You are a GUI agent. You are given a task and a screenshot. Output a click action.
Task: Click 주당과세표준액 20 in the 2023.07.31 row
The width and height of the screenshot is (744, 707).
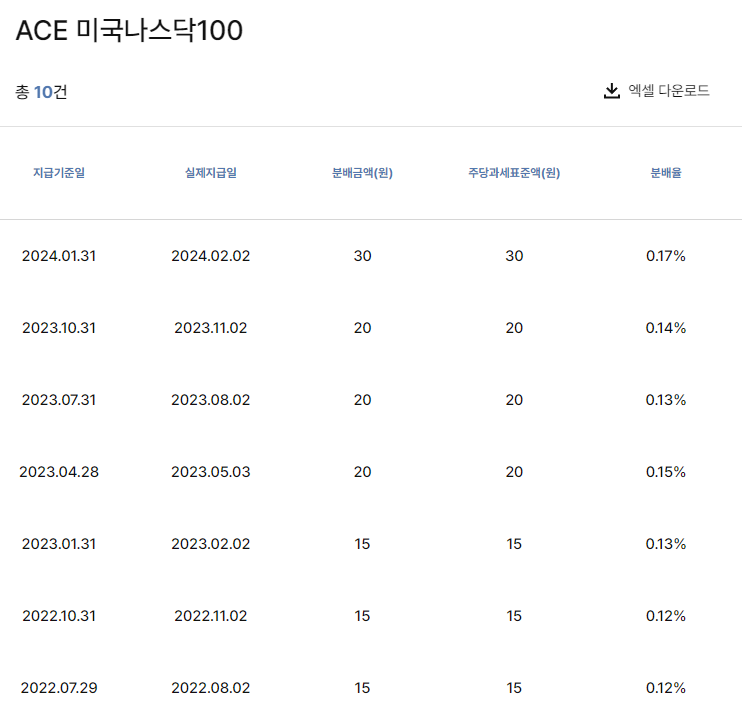click(x=514, y=400)
